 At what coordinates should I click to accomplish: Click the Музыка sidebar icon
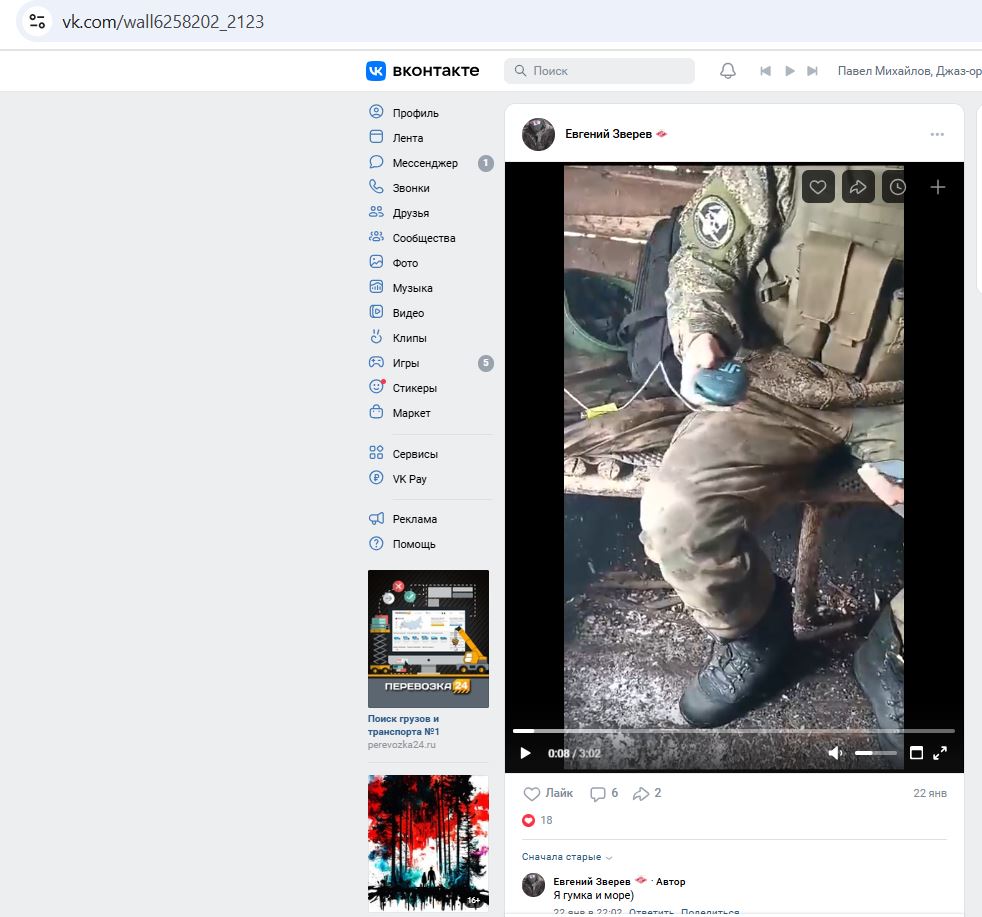pyautogui.click(x=376, y=287)
